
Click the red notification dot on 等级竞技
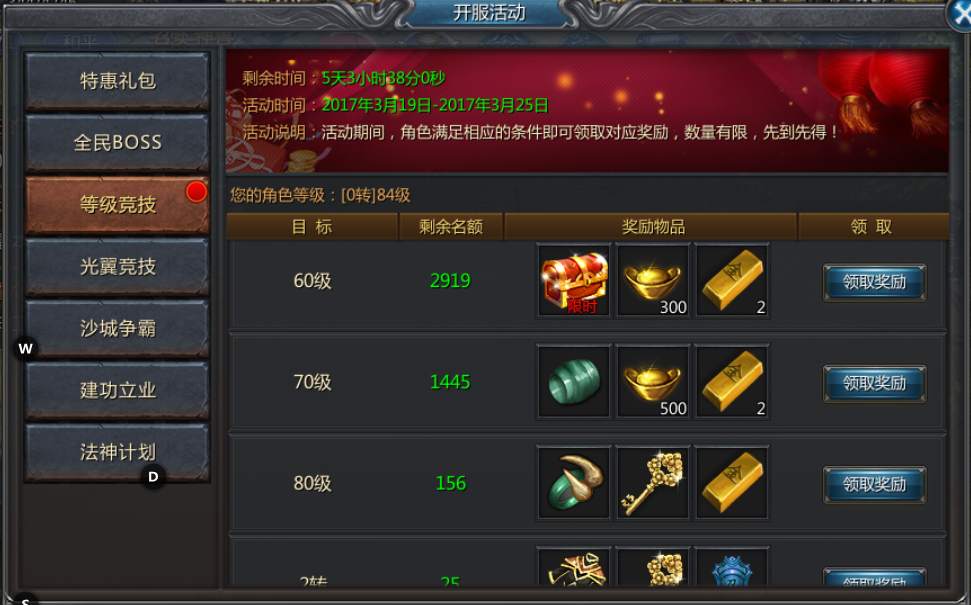click(x=196, y=191)
